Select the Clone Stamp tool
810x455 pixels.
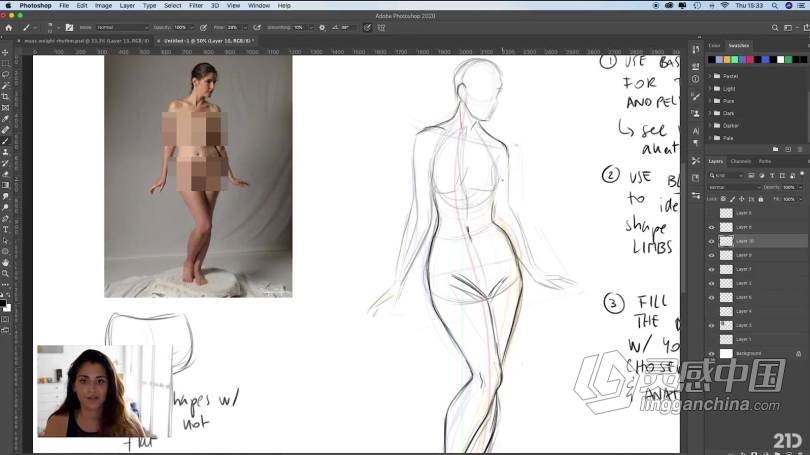pyautogui.click(x=5, y=152)
